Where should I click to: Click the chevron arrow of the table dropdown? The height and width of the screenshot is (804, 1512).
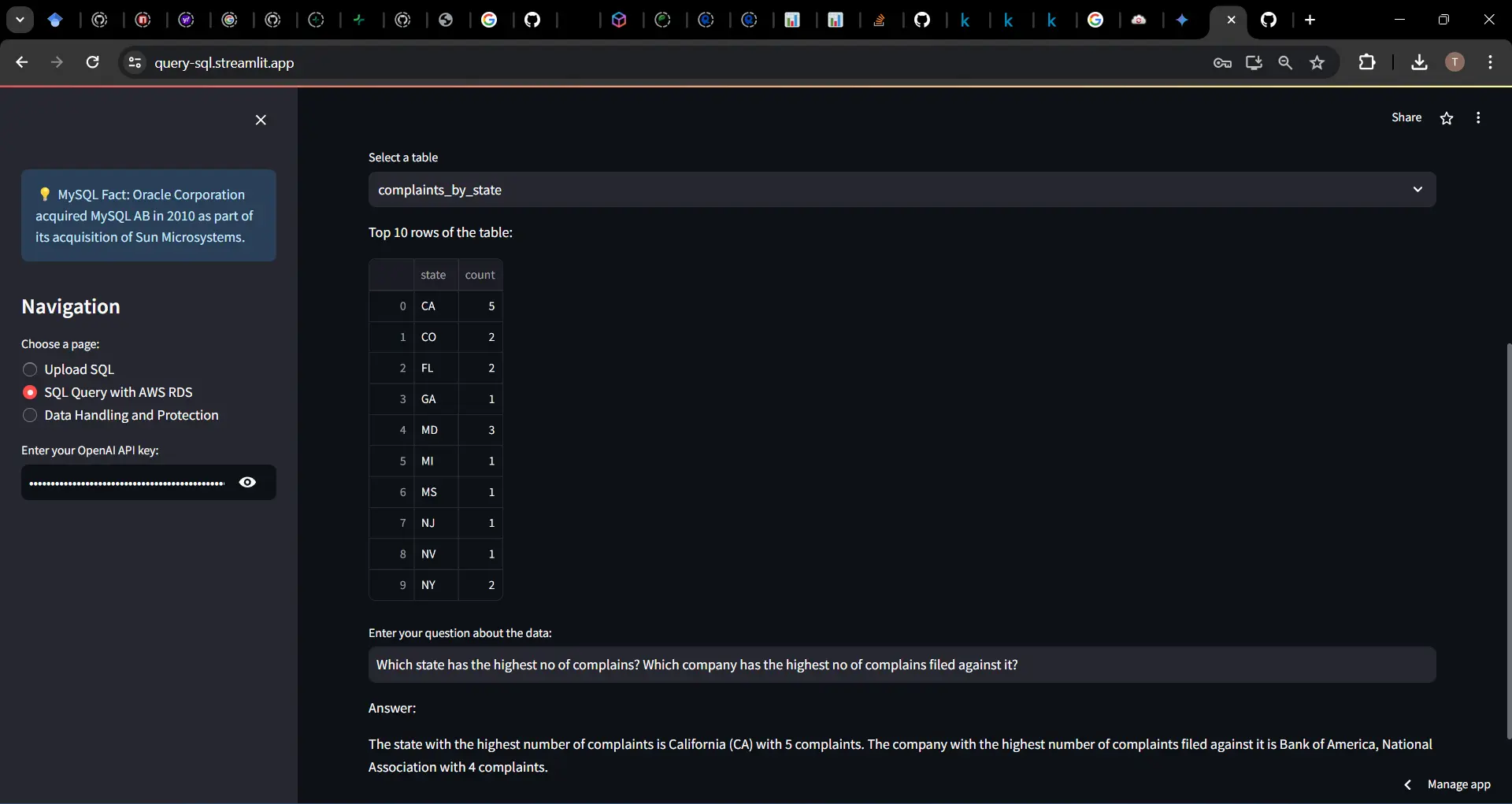(x=1417, y=190)
